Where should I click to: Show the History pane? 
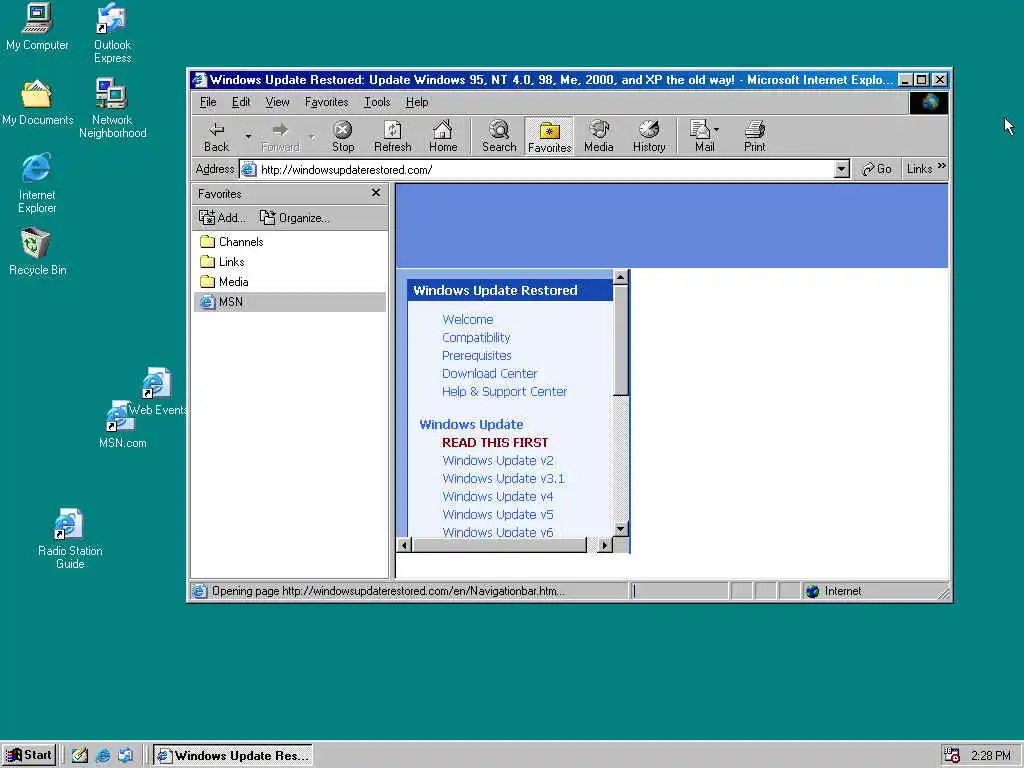tap(648, 136)
